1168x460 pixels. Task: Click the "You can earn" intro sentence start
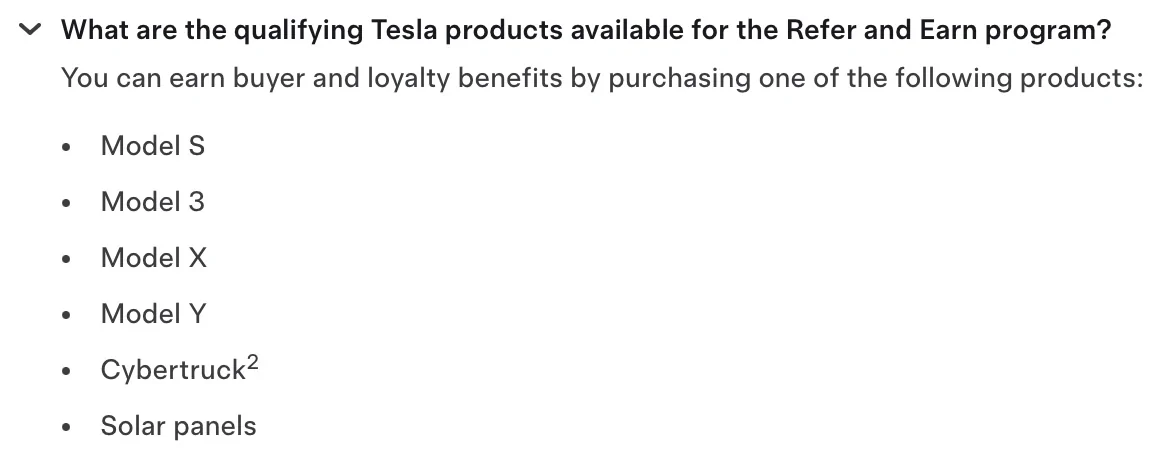pyautogui.click(x=144, y=78)
